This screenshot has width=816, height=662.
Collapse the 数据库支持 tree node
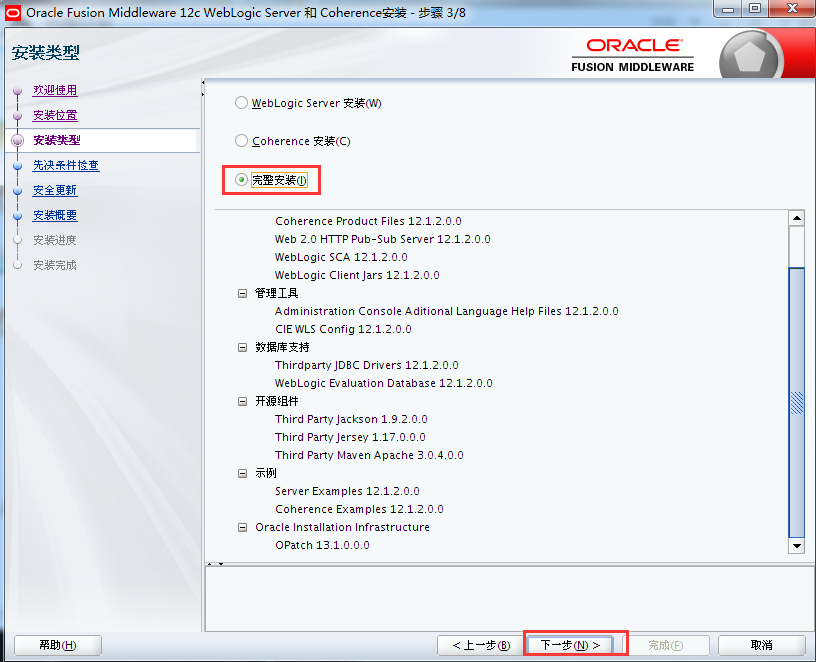[x=242, y=348]
